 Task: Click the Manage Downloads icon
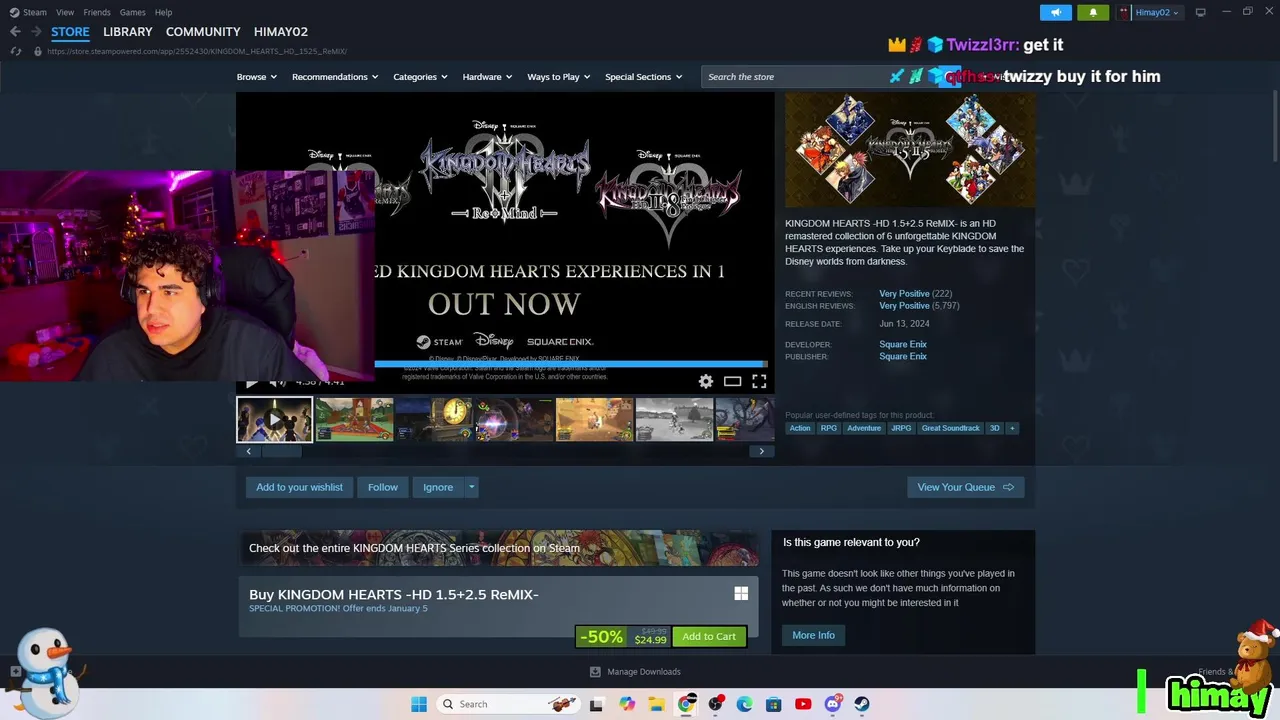pyautogui.click(x=595, y=672)
